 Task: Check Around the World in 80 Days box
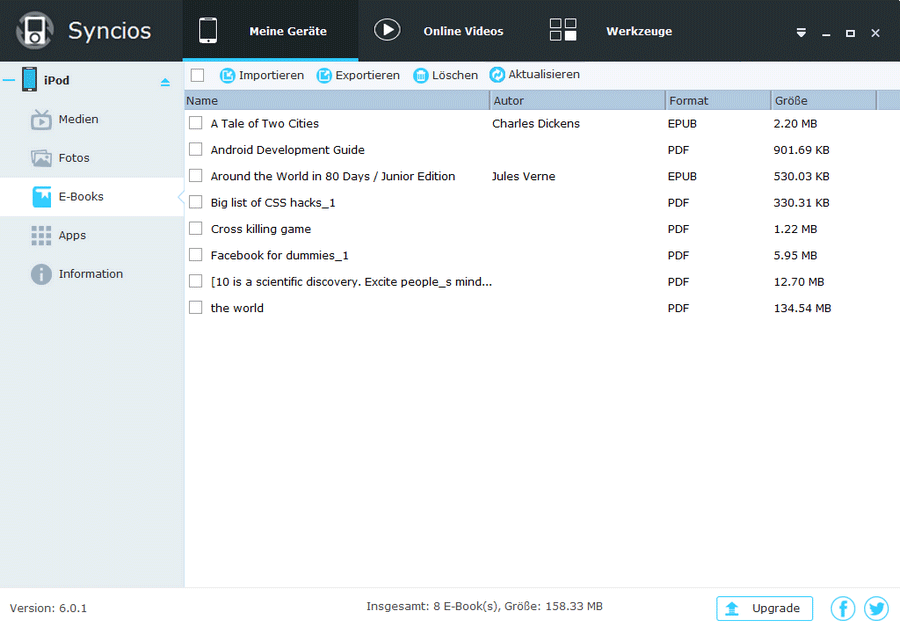click(x=196, y=176)
